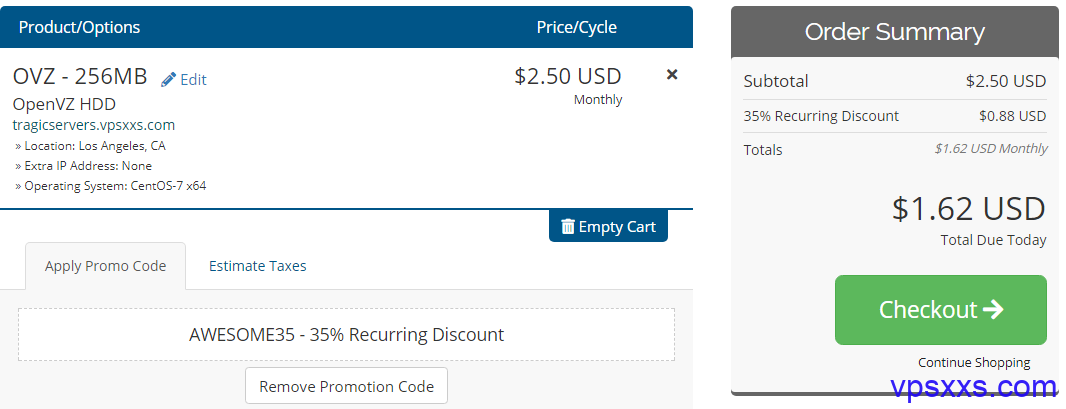Viewport: 1066px width, 409px height.
Task: Empty the cart using the Empty Cart button
Action: point(608,226)
